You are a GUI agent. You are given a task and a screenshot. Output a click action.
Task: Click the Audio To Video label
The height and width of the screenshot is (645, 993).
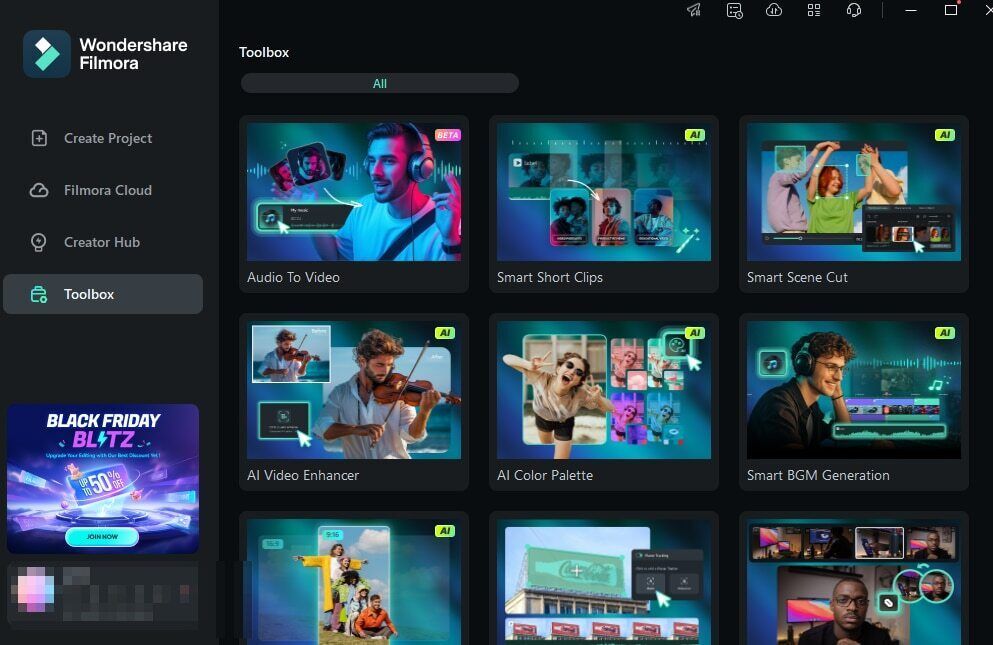pos(293,278)
